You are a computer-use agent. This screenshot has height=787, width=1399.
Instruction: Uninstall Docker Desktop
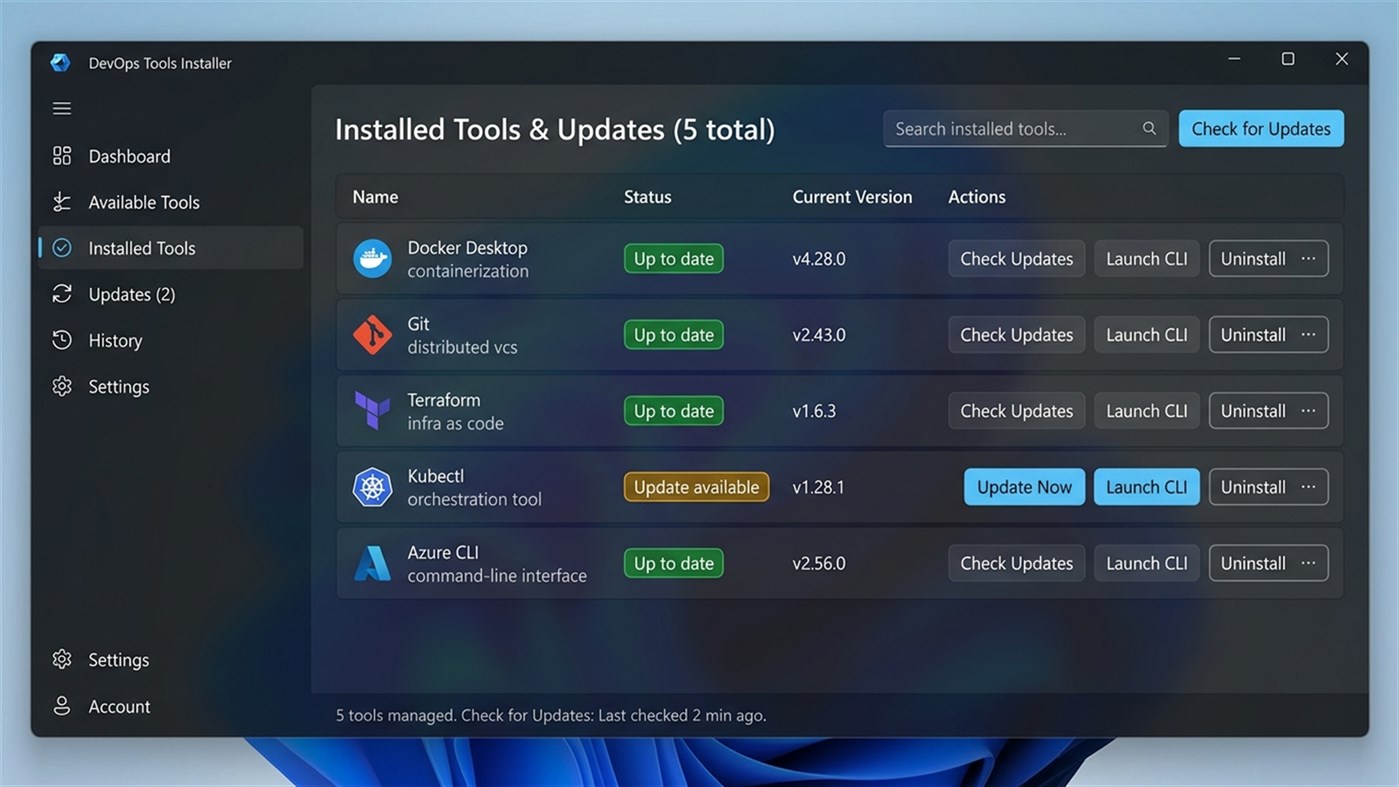pos(1252,259)
